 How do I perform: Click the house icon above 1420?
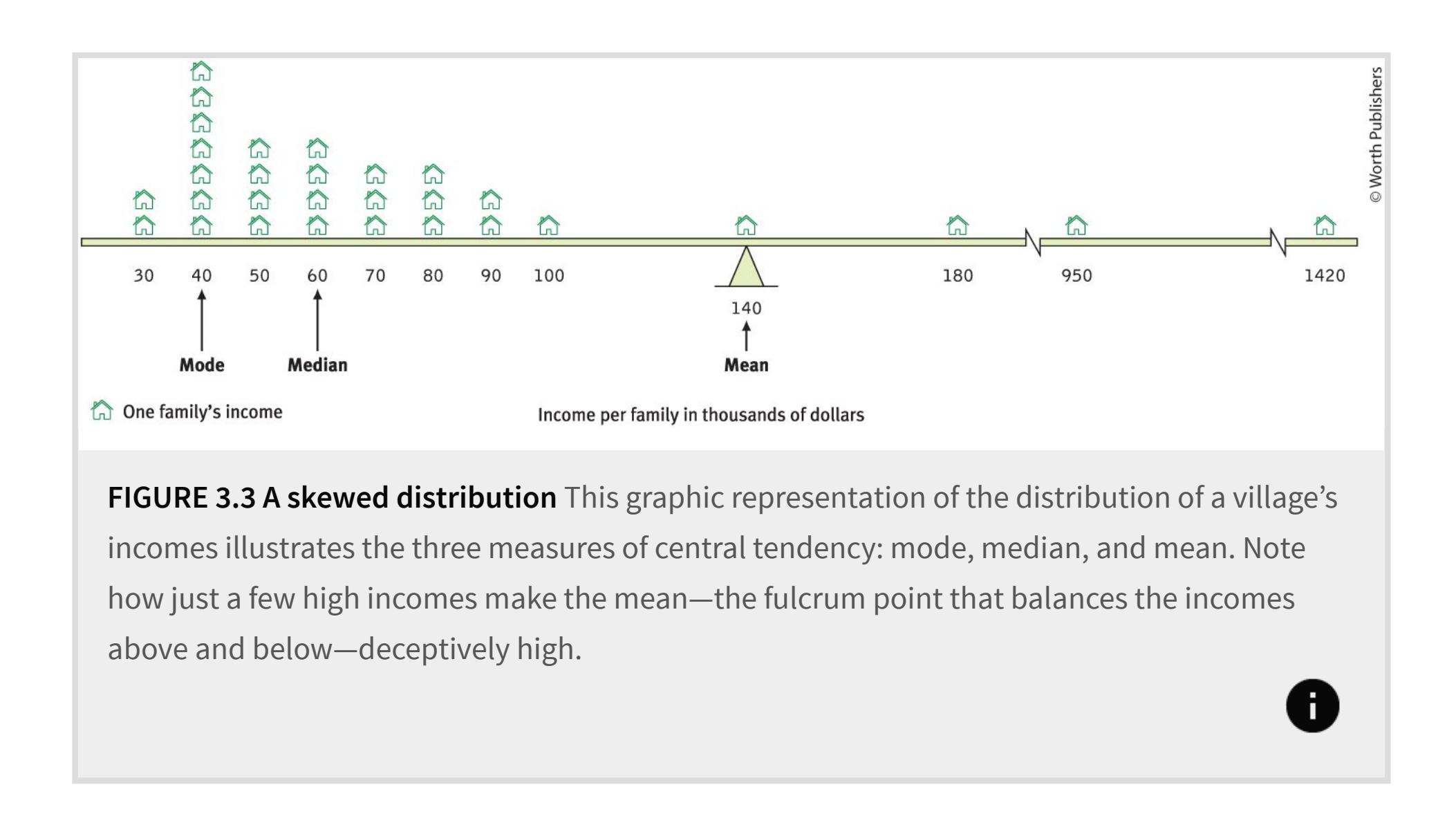pos(1324,225)
